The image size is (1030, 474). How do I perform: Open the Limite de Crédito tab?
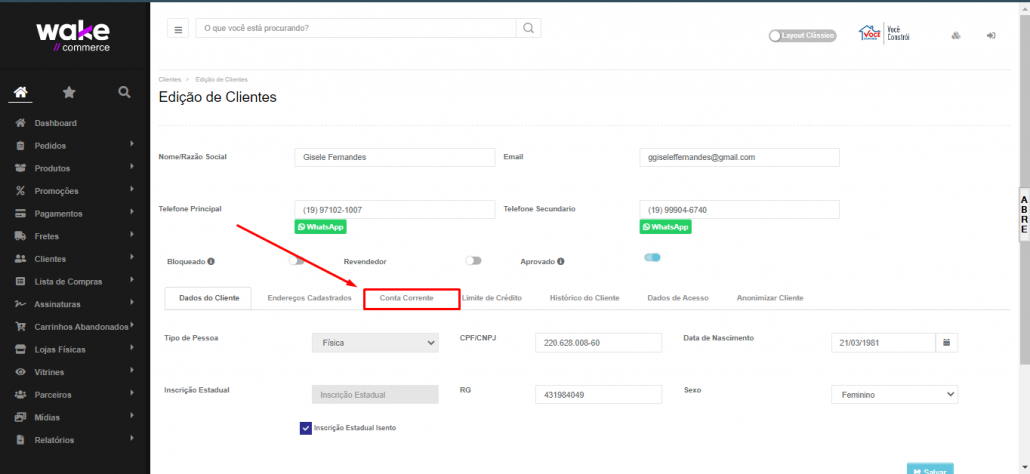[492, 298]
